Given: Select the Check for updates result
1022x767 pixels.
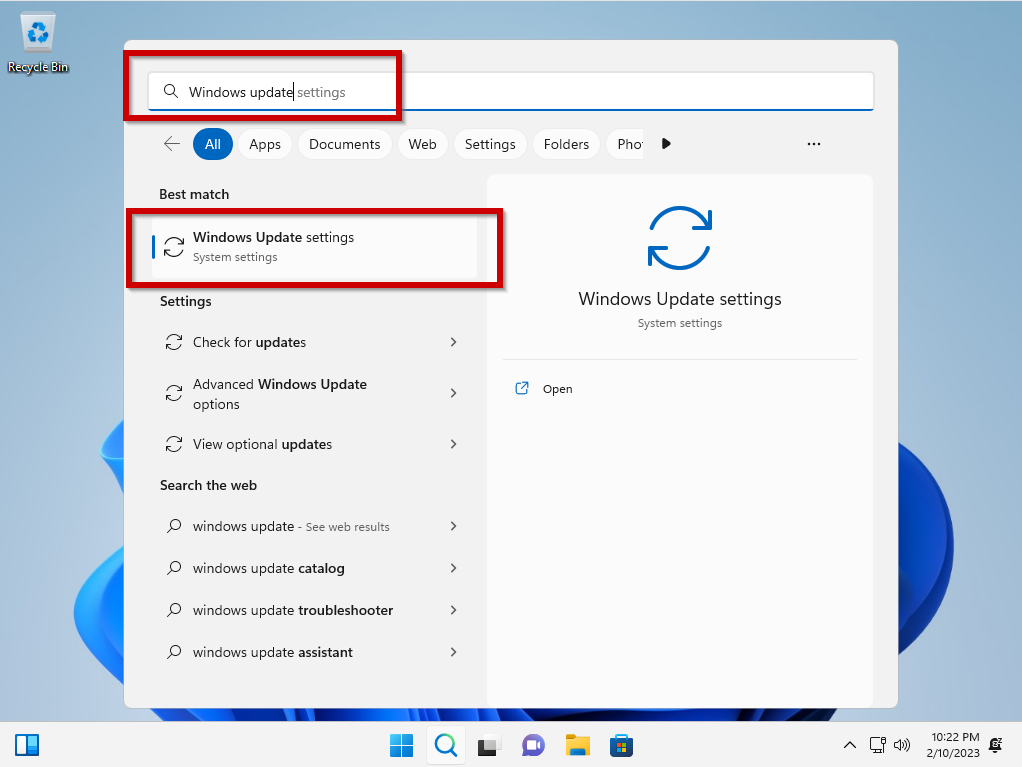Looking at the screenshot, I should point(313,342).
